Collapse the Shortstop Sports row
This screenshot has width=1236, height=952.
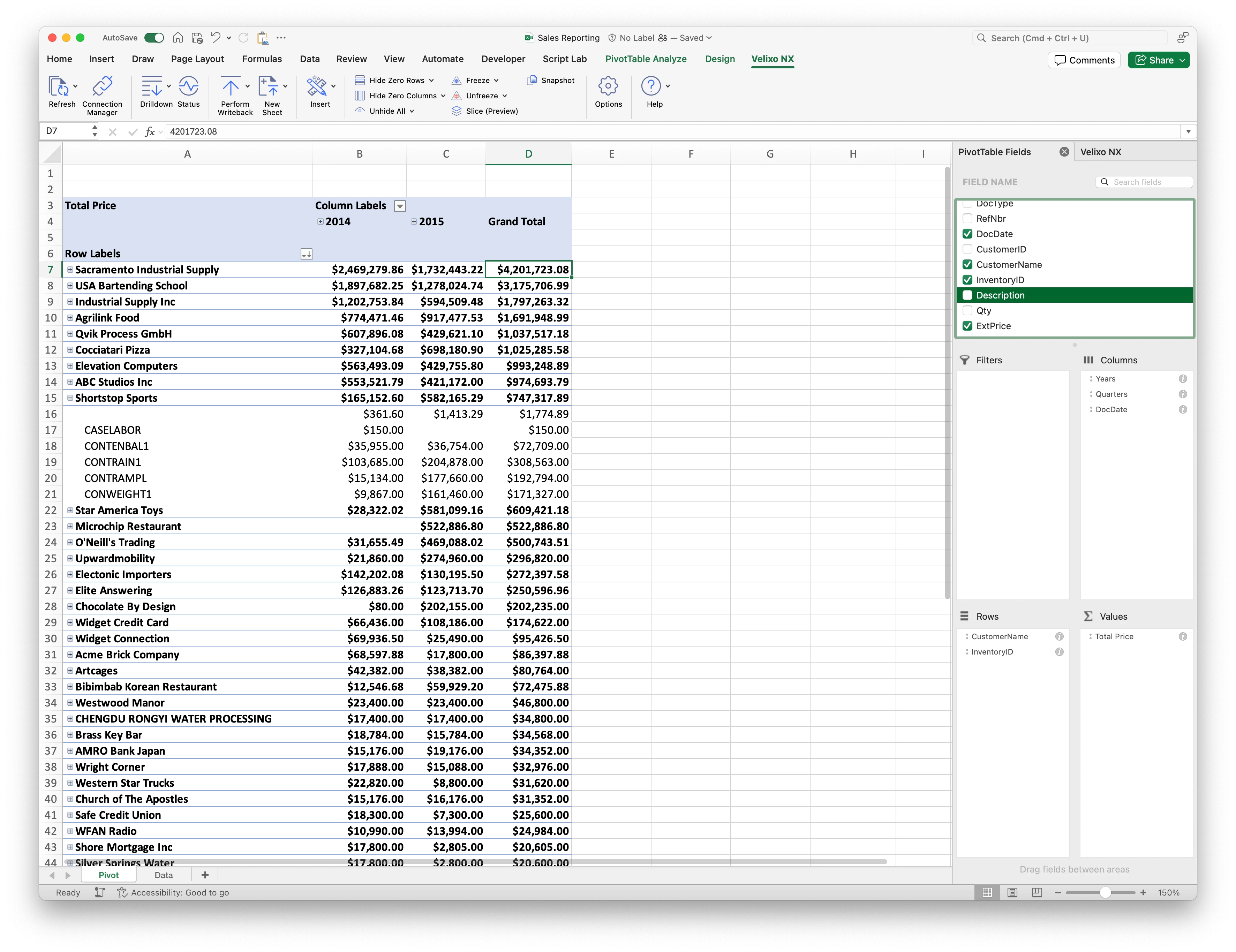(70, 398)
